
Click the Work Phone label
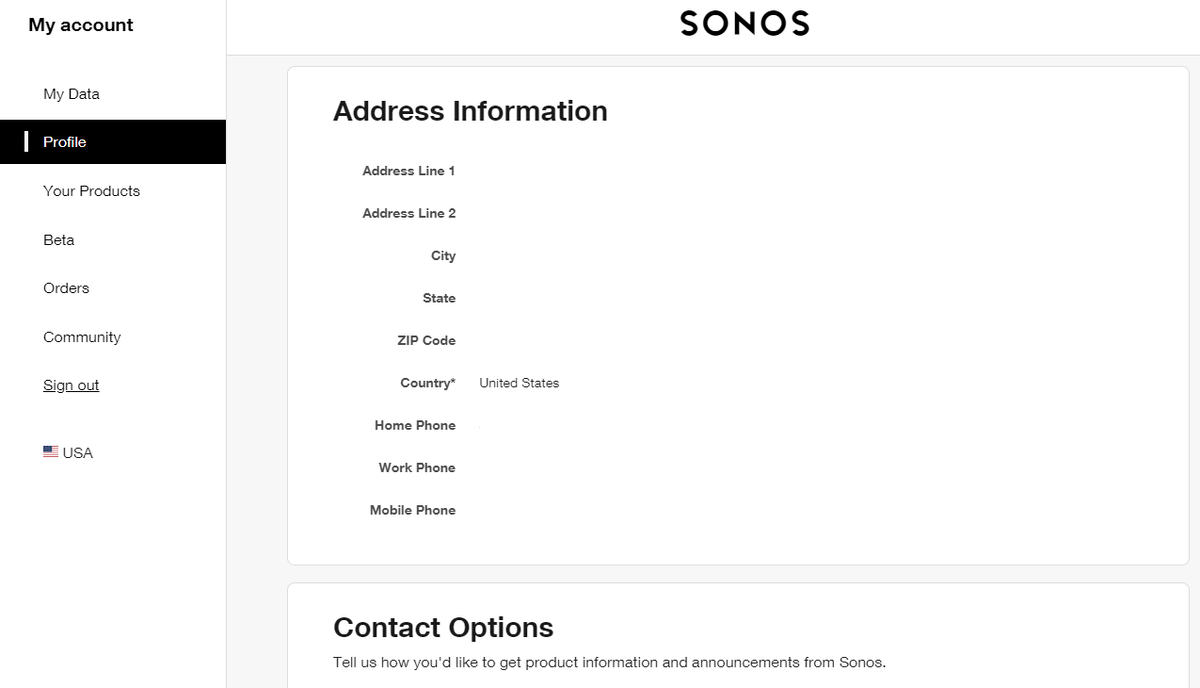(417, 467)
